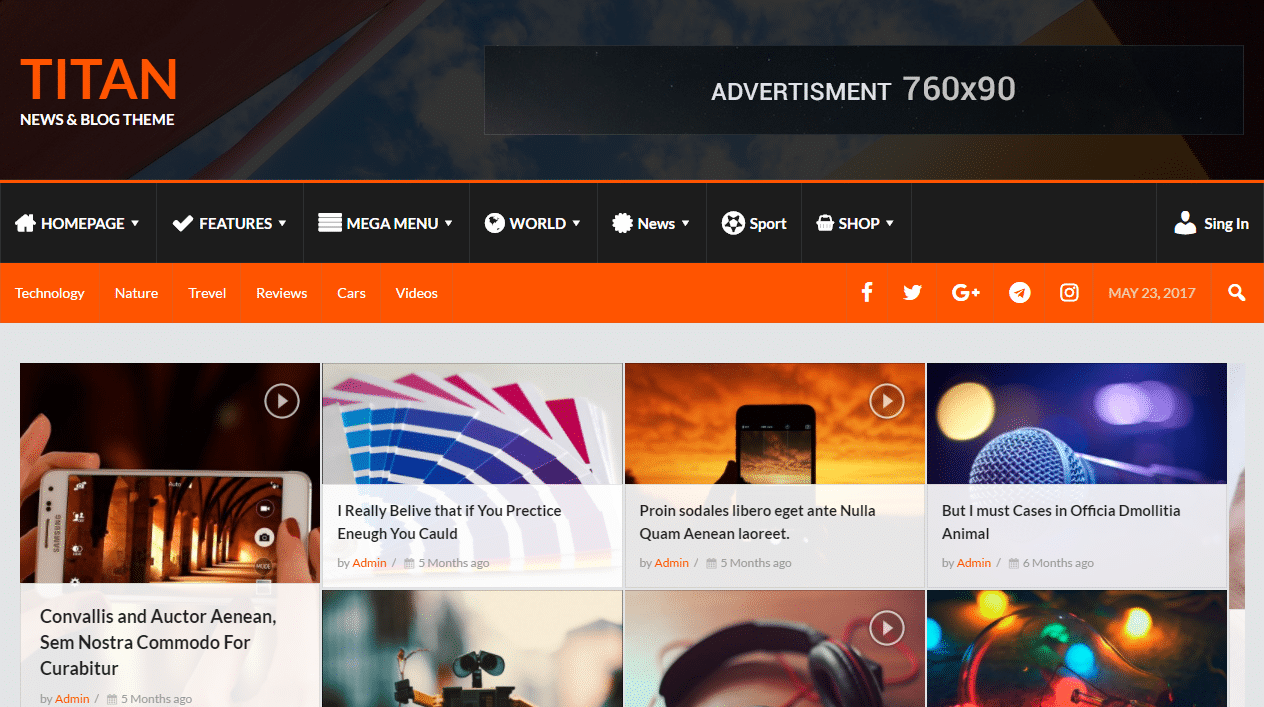Open the robot toy post thumbnail
Viewport: 1264px width, 707px height.
472,648
